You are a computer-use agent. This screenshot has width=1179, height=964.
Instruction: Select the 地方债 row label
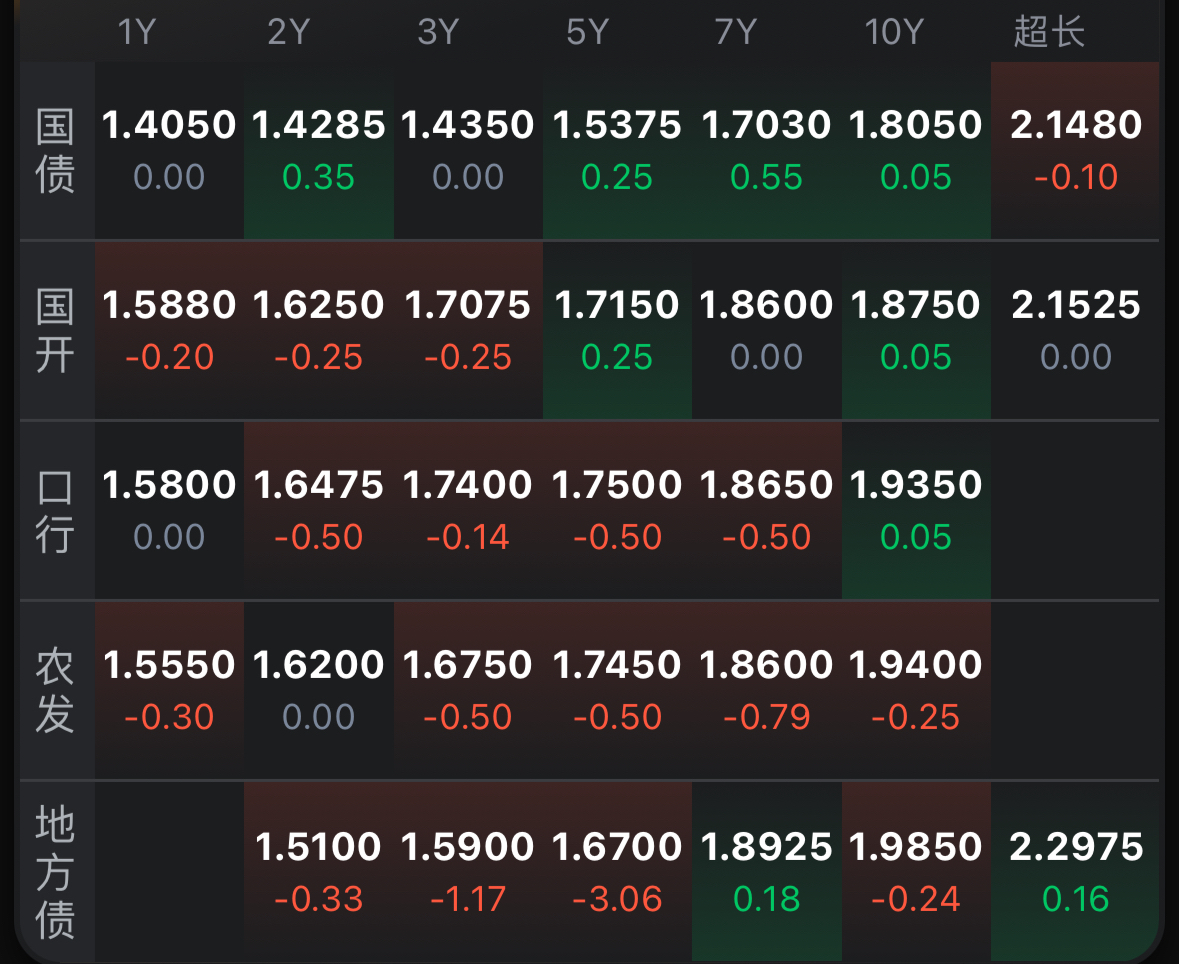(x=55, y=872)
